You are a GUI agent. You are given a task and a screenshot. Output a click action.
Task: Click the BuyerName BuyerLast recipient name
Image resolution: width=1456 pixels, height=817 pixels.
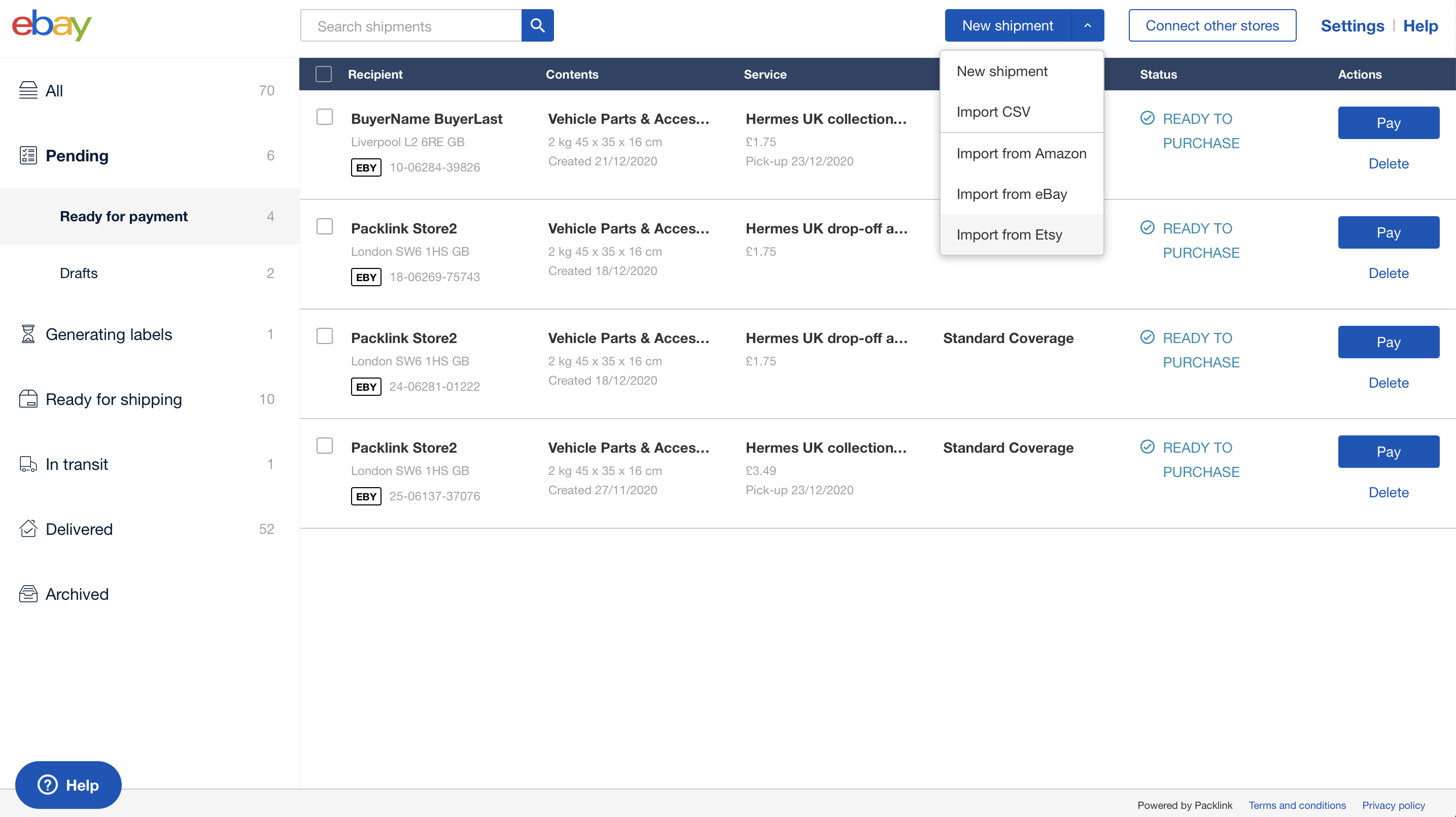(427, 119)
